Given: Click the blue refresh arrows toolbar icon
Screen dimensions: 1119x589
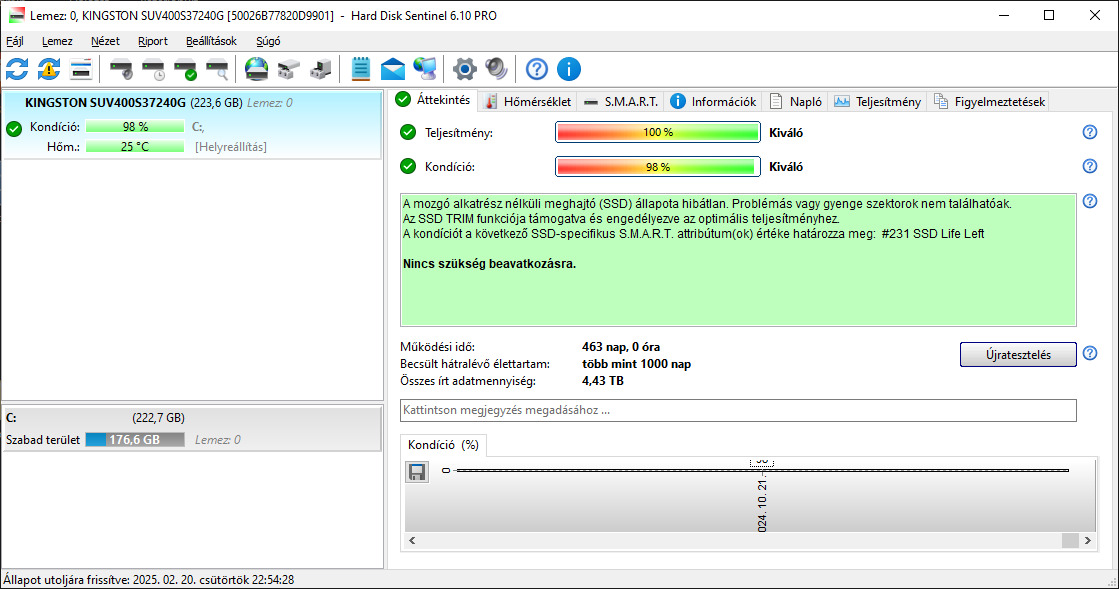Looking at the screenshot, I should click(17, 69).
